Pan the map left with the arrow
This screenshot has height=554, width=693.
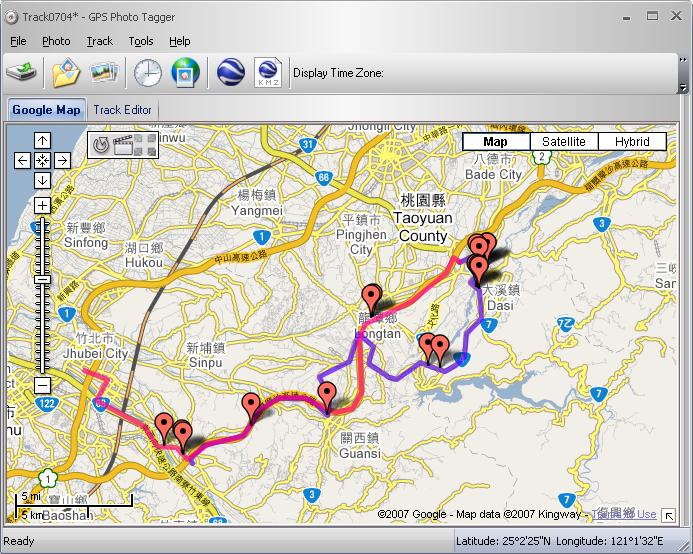pyautogui.click(x=22, y=160)
